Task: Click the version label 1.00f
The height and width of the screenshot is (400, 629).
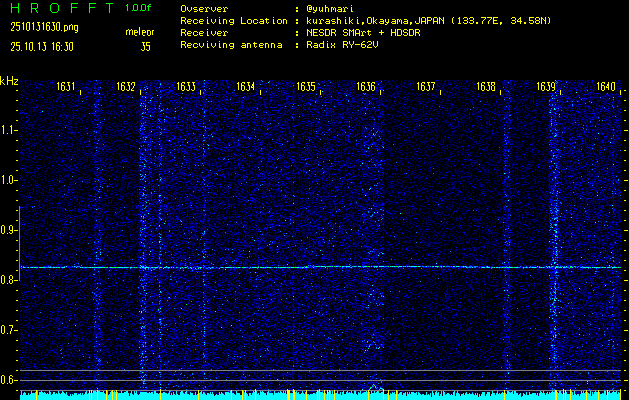Action: 138,8
